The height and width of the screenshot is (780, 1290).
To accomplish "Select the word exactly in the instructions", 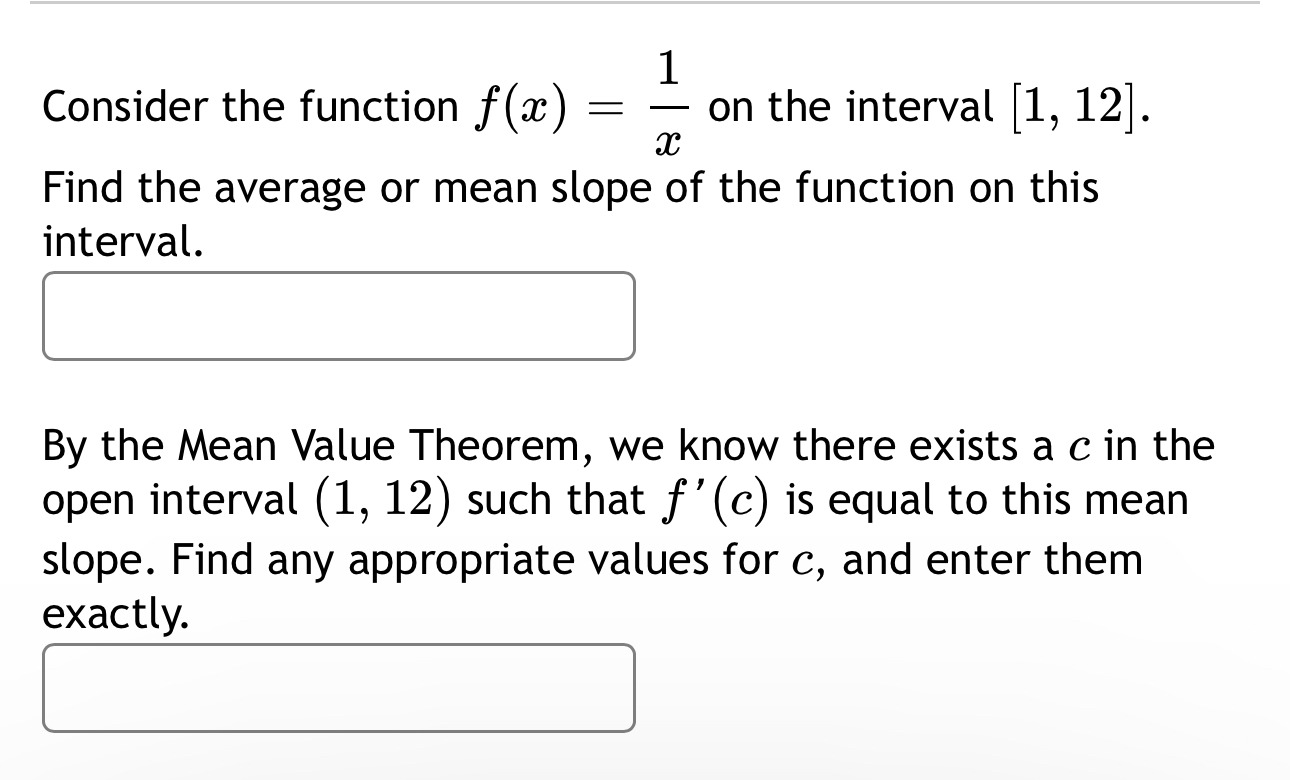I will (110, 615).
